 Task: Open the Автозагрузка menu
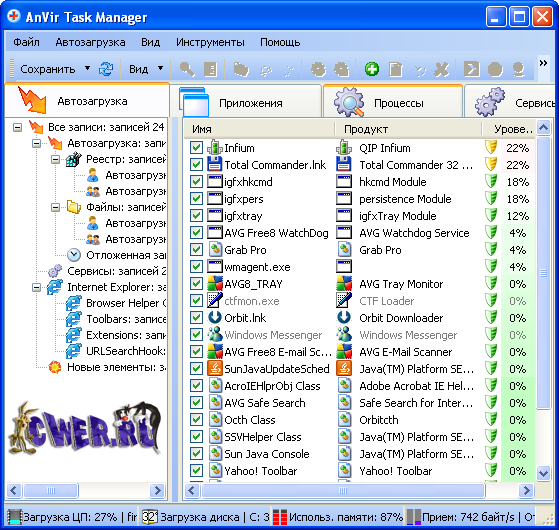[x=90, y=42]
